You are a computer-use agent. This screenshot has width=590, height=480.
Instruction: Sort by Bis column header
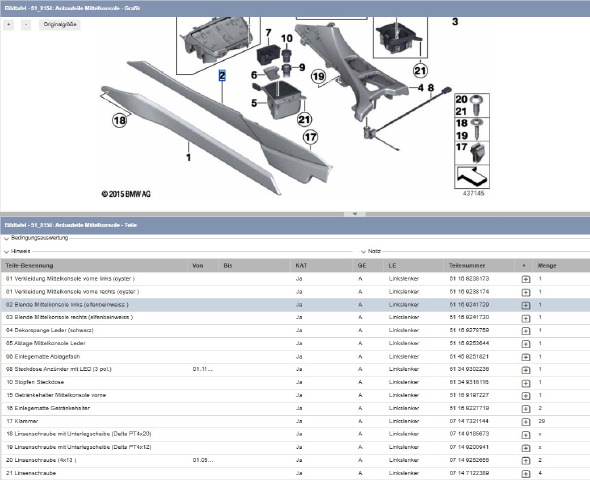pyautogui.click(x=254, y=266)
